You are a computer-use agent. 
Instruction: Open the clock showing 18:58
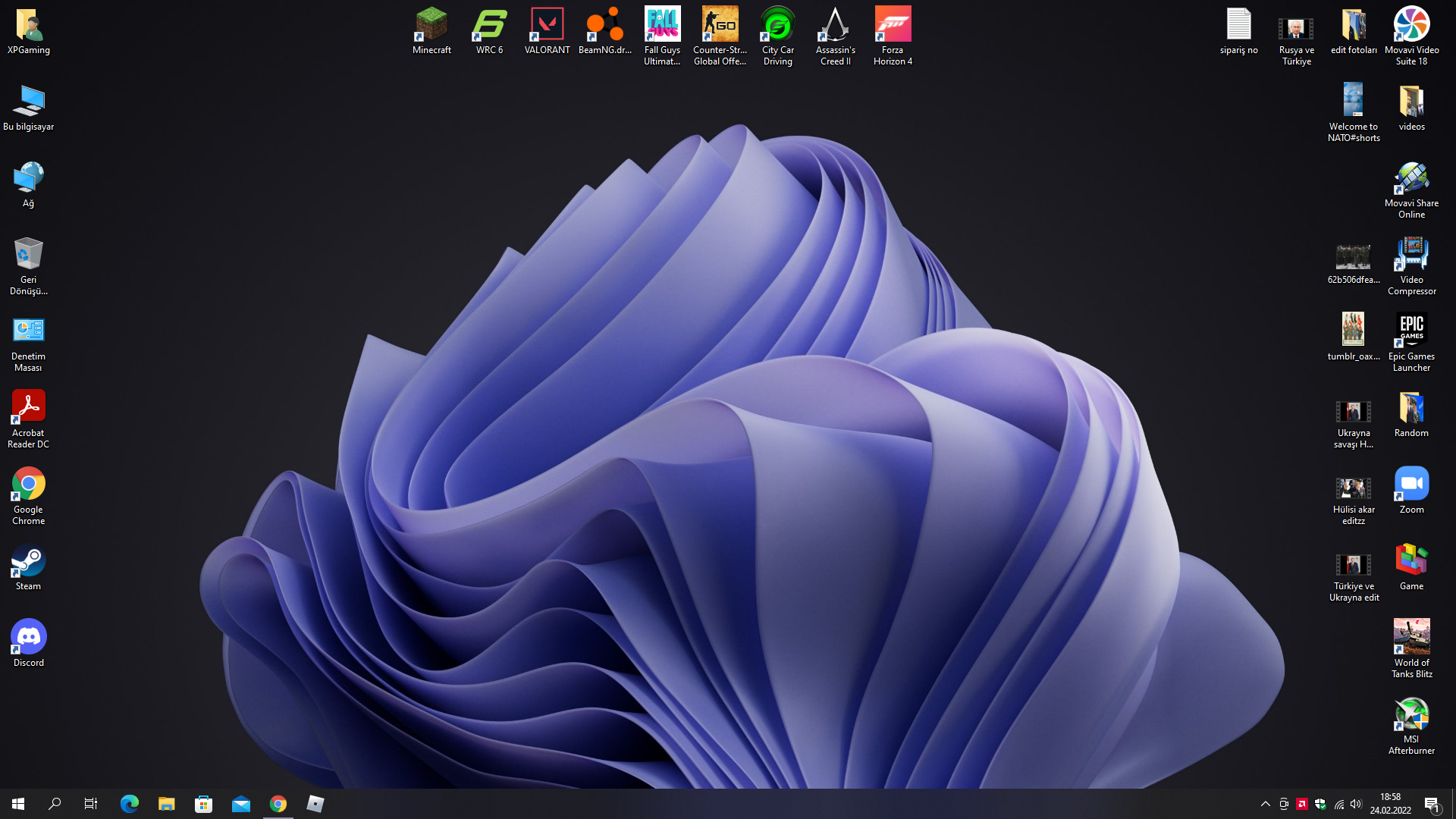point(1391,804)
